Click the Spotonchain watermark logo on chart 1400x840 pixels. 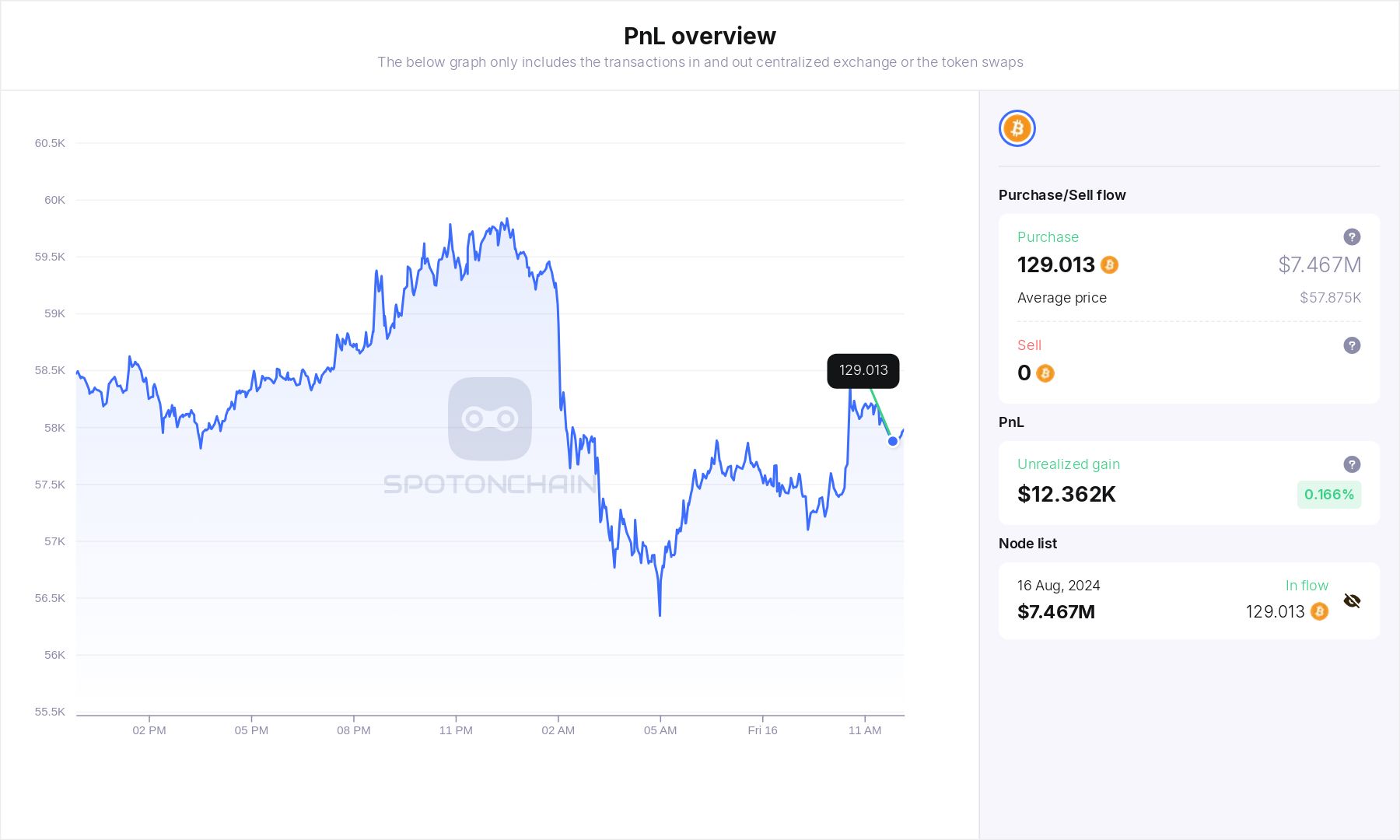pos(490,419)
